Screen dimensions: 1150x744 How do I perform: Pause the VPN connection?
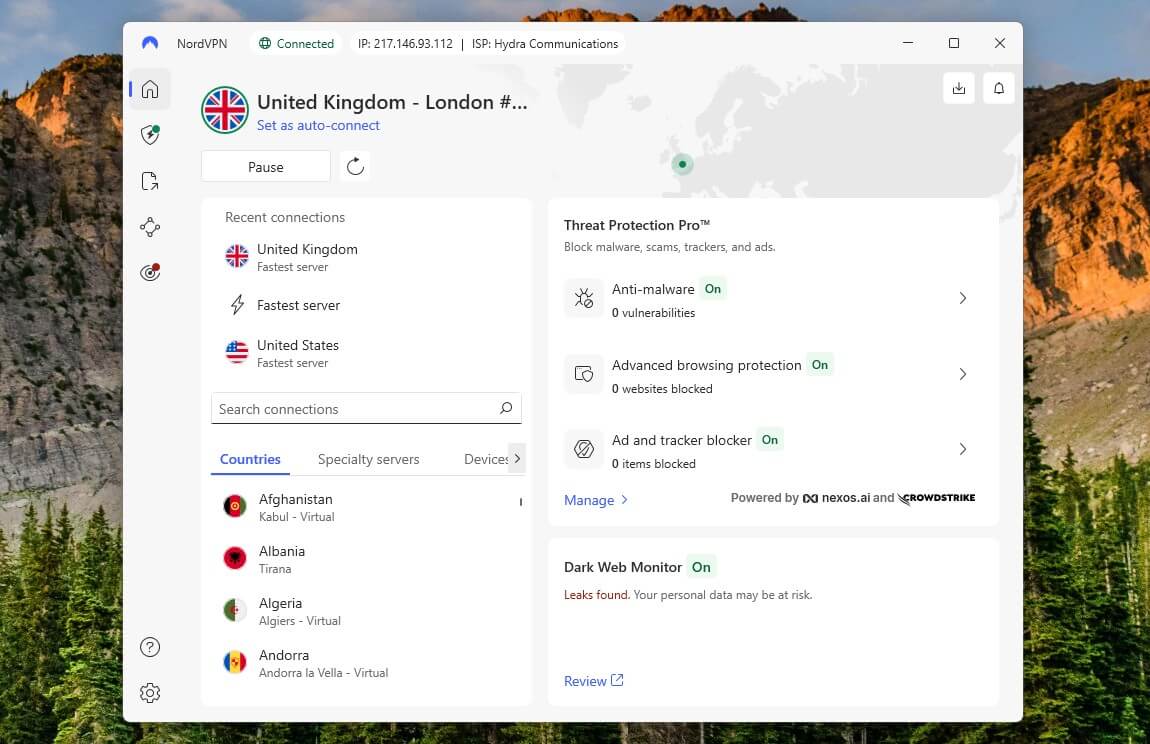coord(265,166)
